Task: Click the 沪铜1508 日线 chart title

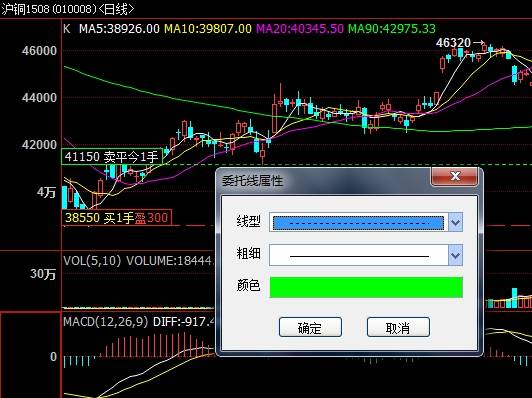Action: pos(68,9)
